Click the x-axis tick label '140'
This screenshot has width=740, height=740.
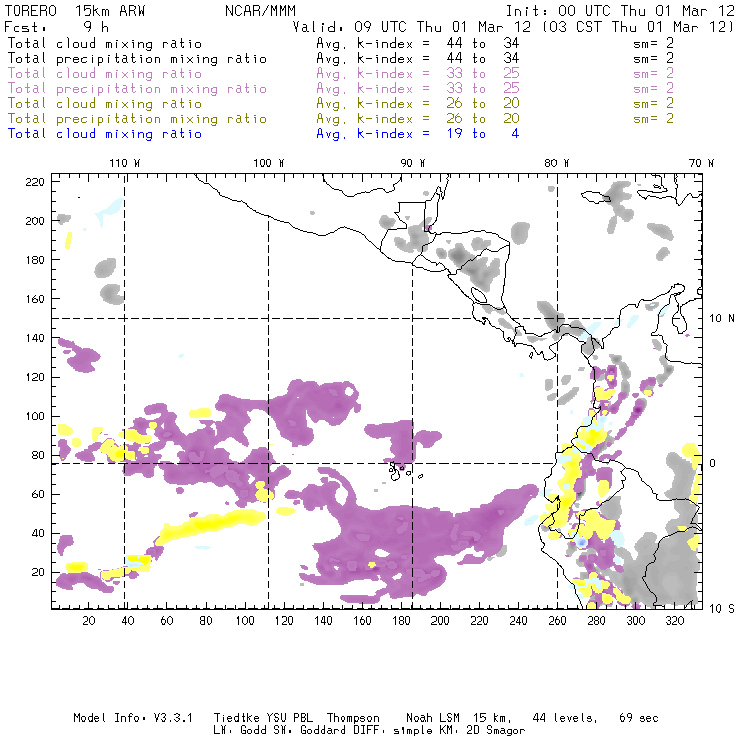click(x=323, y=621)
